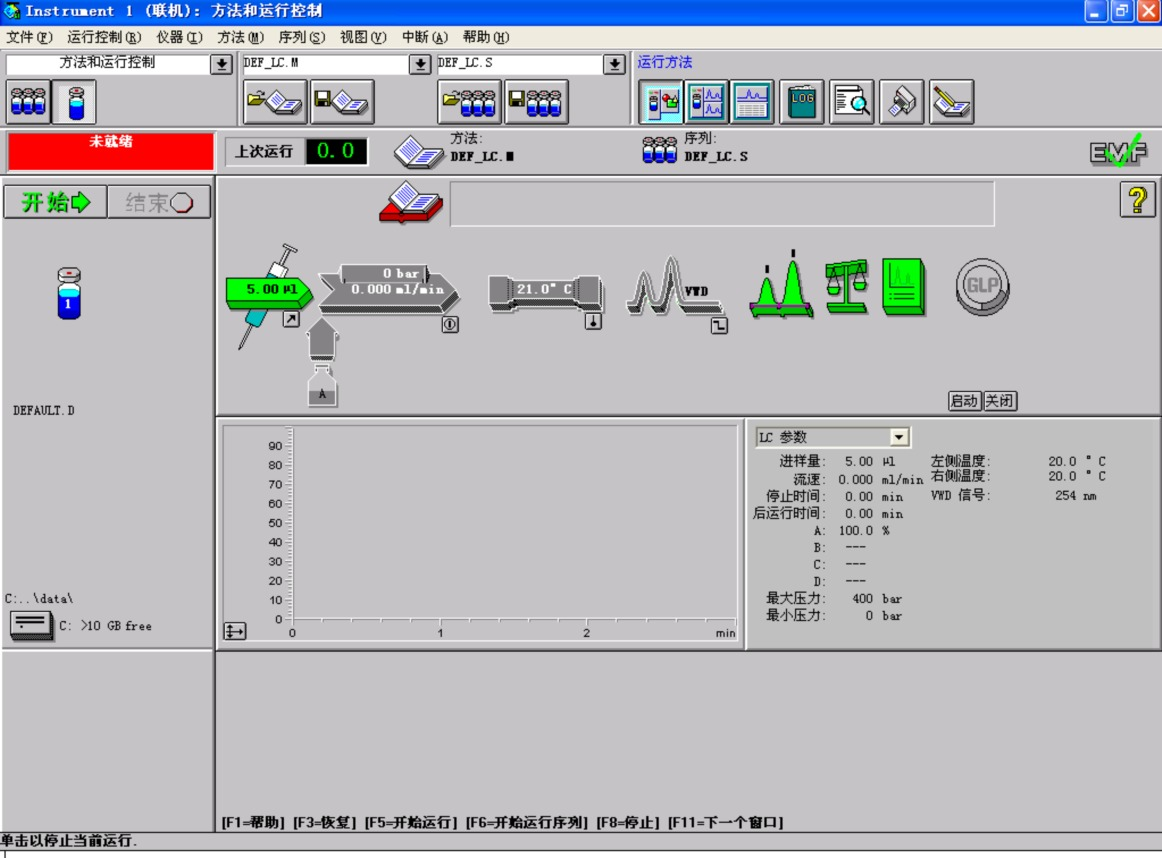Toggle the three-vial sequence view button
This screenshot has width=1162, height=858.
click(28, 101)
